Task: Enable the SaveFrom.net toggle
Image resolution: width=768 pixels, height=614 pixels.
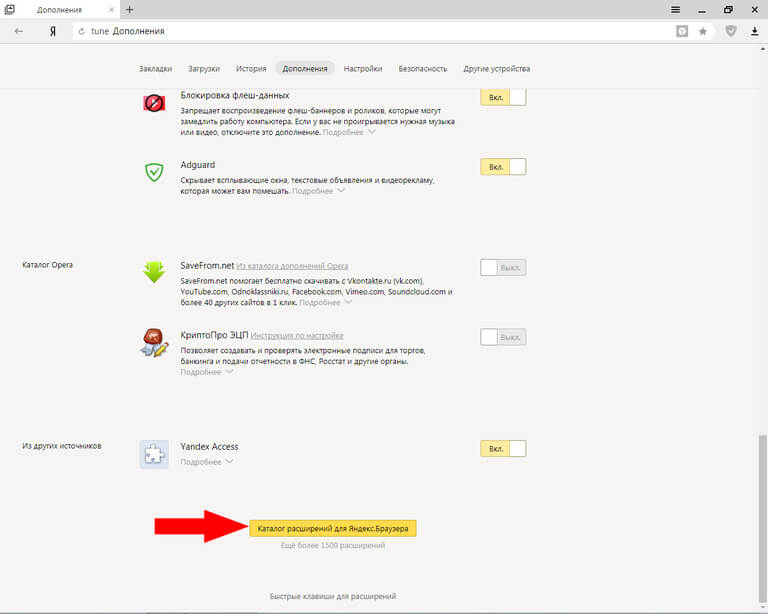Action: [x=503, y=267]
